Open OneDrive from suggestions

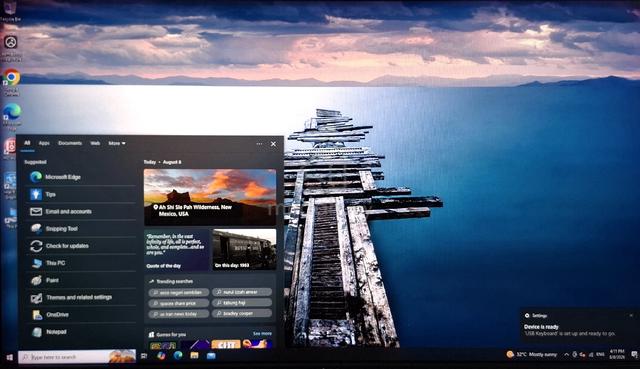point(80,314)
